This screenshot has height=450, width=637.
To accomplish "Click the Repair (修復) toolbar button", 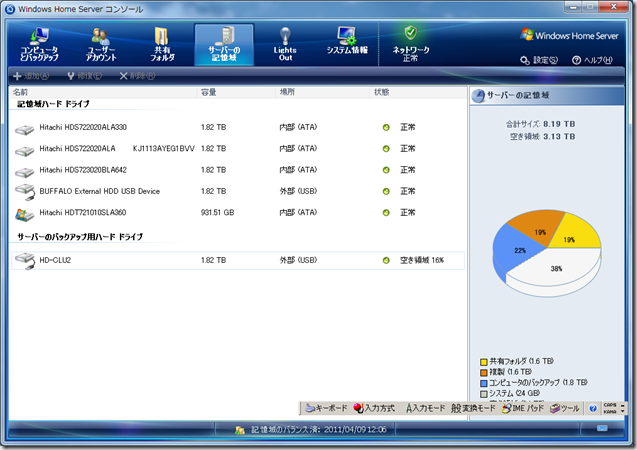I will point(84,76).
